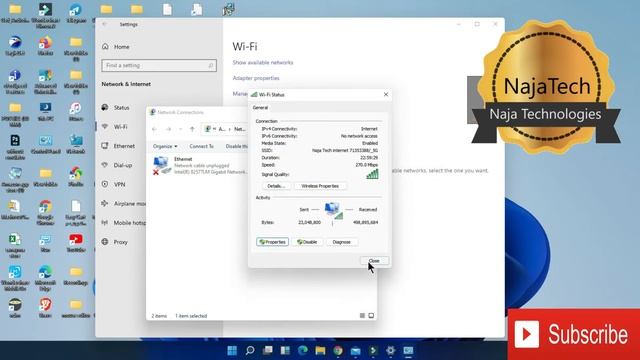Open Details in Wi-Fi Status dialog
The image size is (640, 360).
[x=276, y=186]
